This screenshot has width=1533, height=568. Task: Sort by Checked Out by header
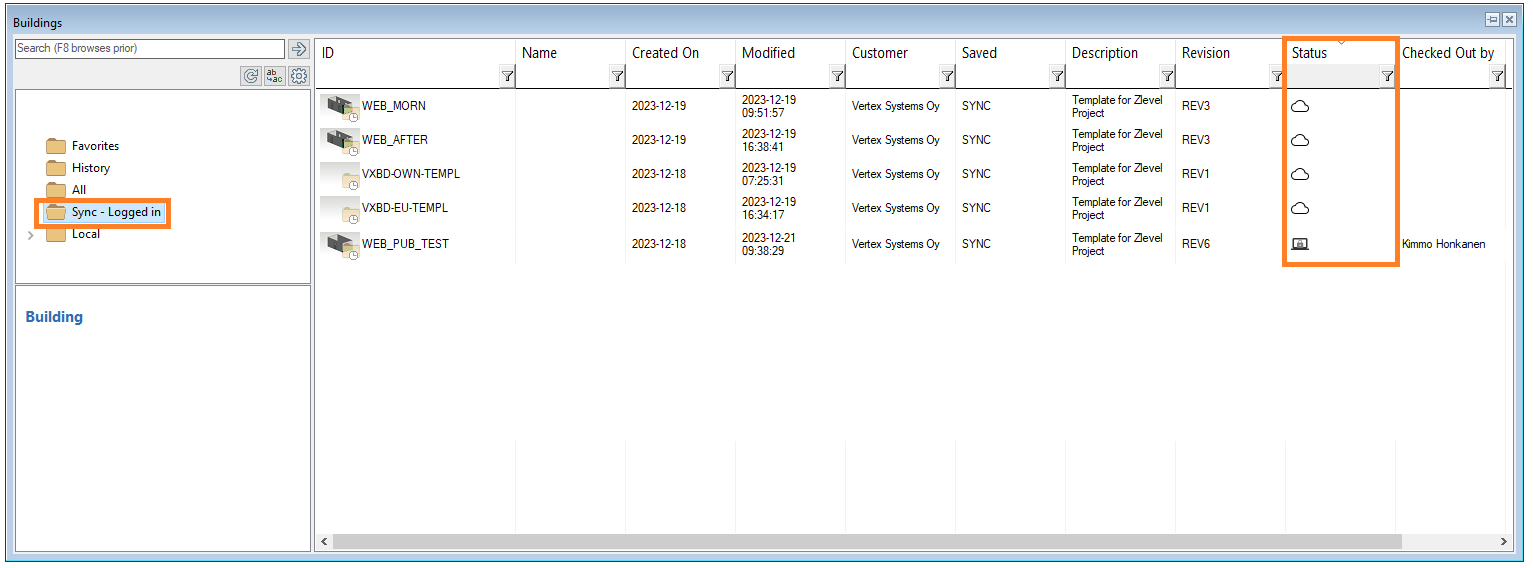[x=1450, y=53]
